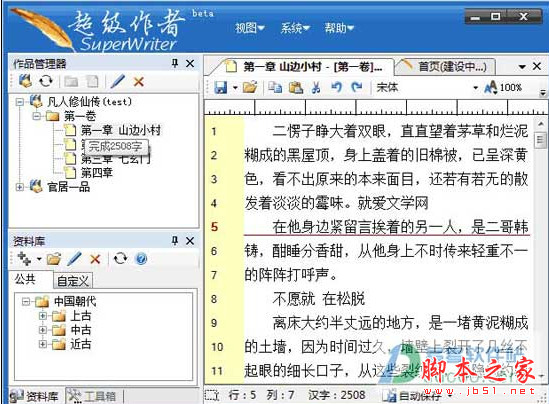The width and height of the screenshot is (549, 404).
Task: Expand the 上古 folder
Action: pos(43,316)
